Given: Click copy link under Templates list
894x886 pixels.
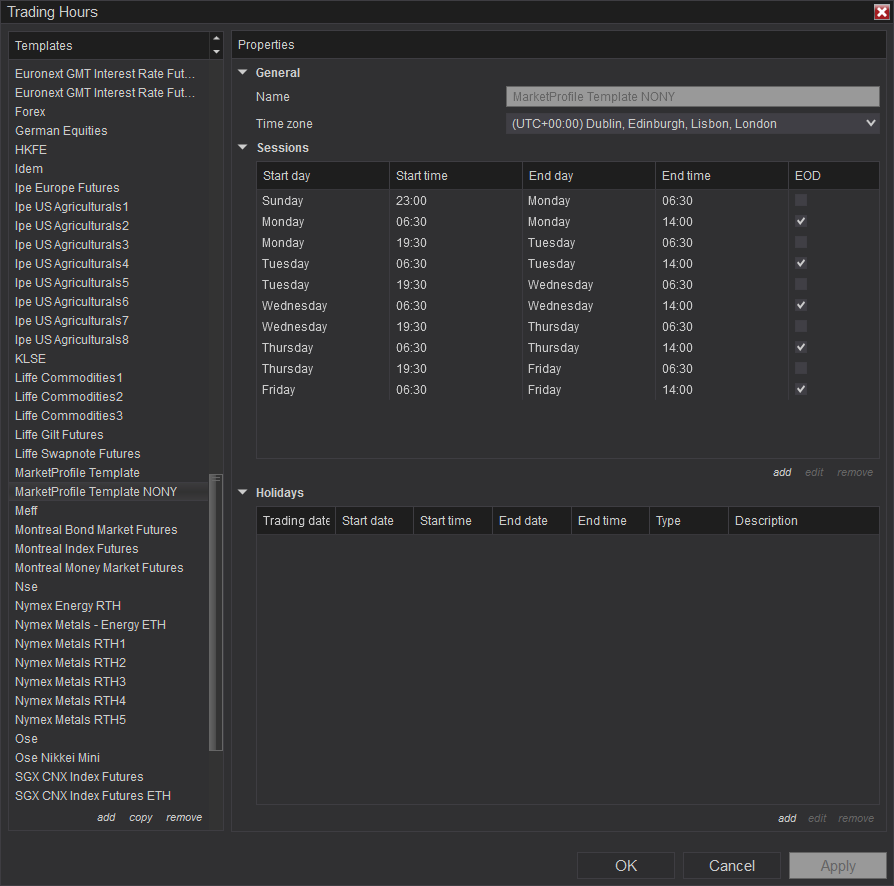Looking at the screenshot, I should [141, 817].
